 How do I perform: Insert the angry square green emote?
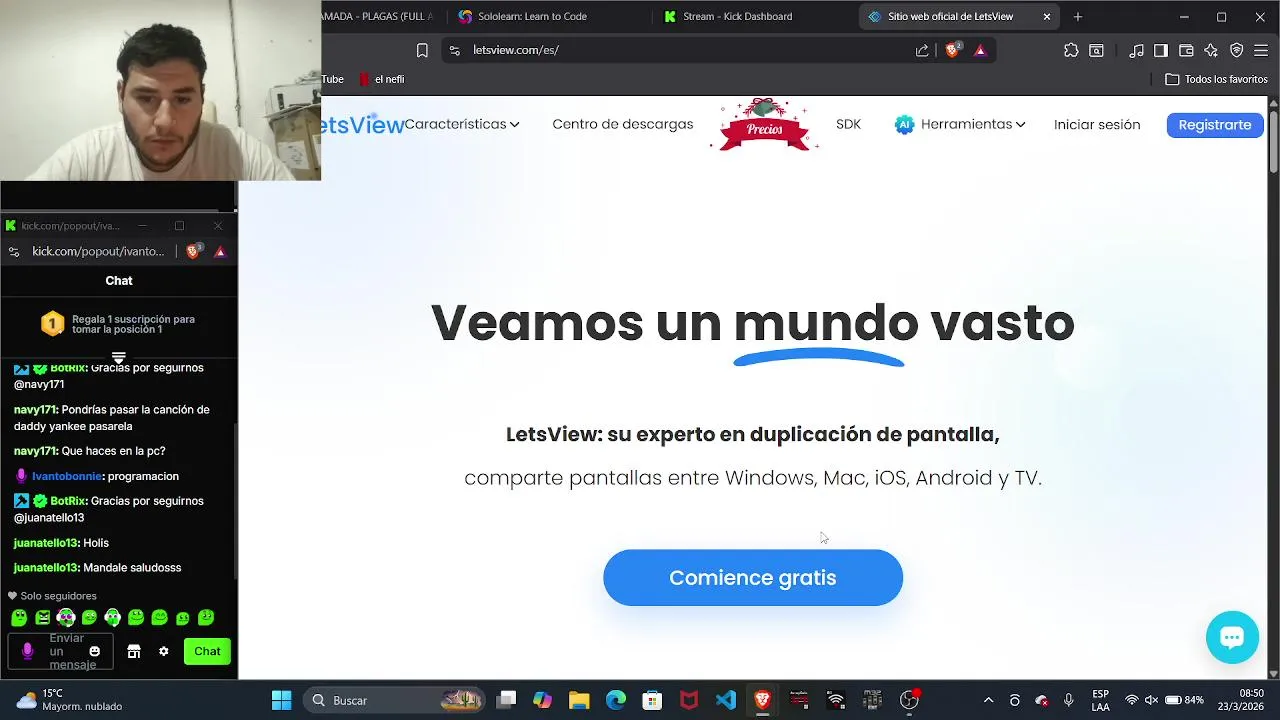(42, 618)
